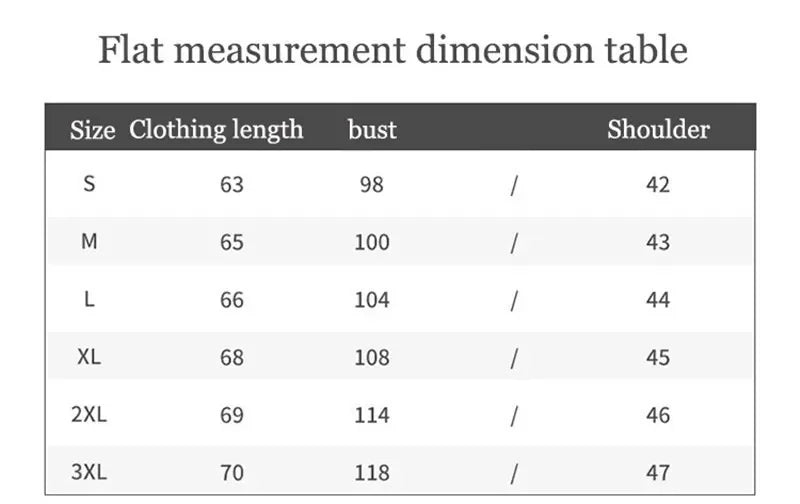
Task: Click clothing length value 70
Action: point(232,473)
